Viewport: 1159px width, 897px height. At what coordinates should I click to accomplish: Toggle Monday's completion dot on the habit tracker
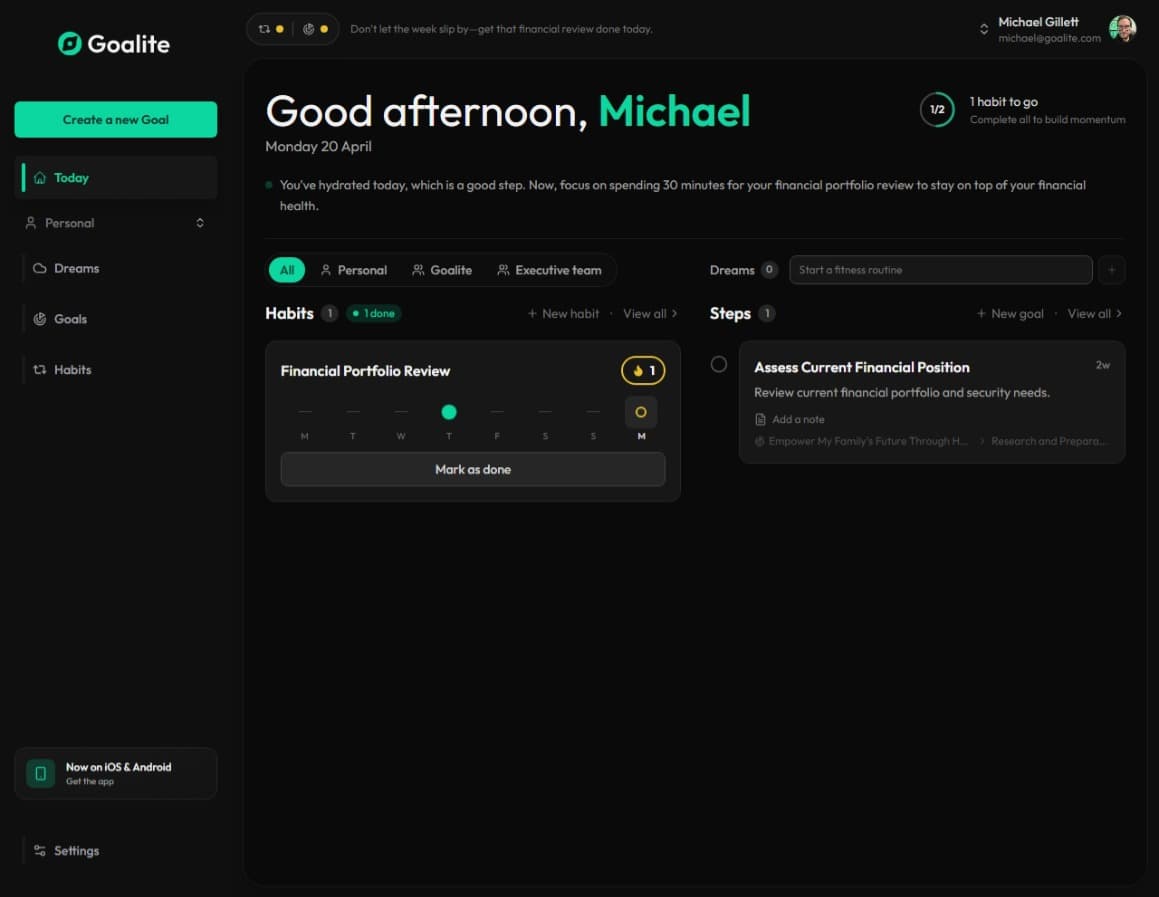tap(641, 412)
